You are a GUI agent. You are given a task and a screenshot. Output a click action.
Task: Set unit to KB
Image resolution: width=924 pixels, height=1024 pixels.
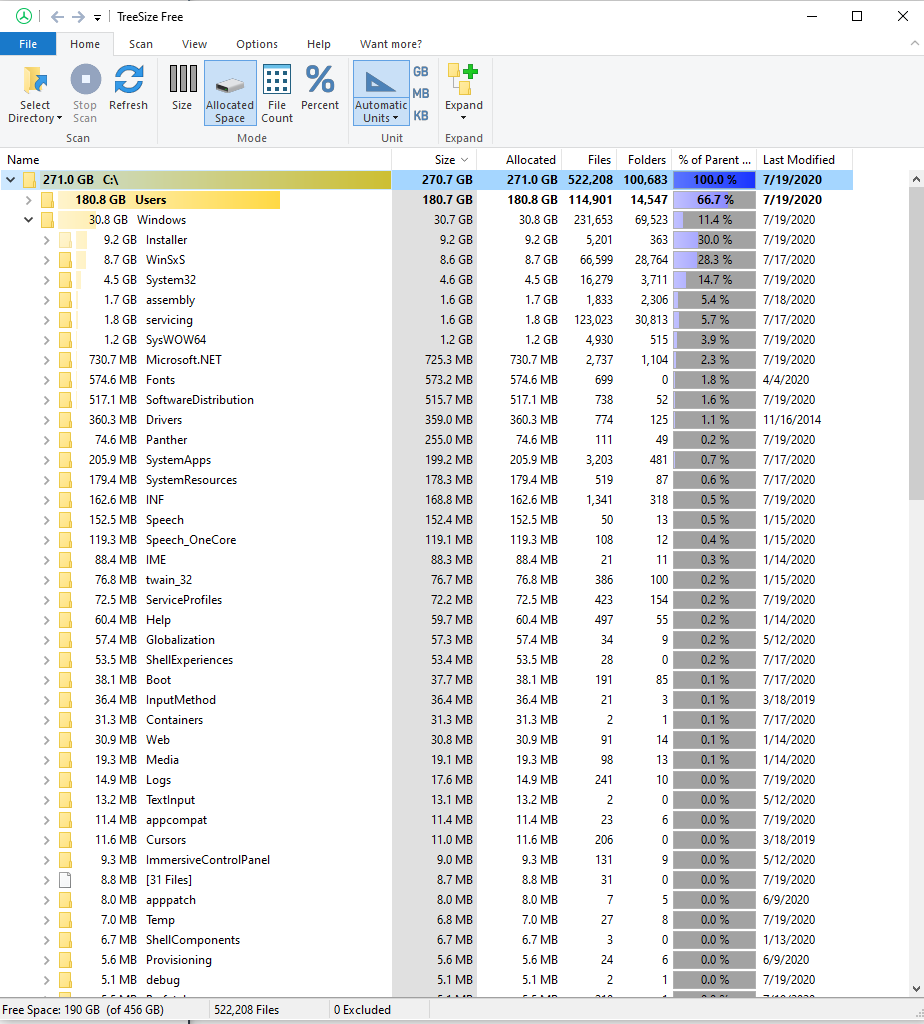tap(421, 116)
